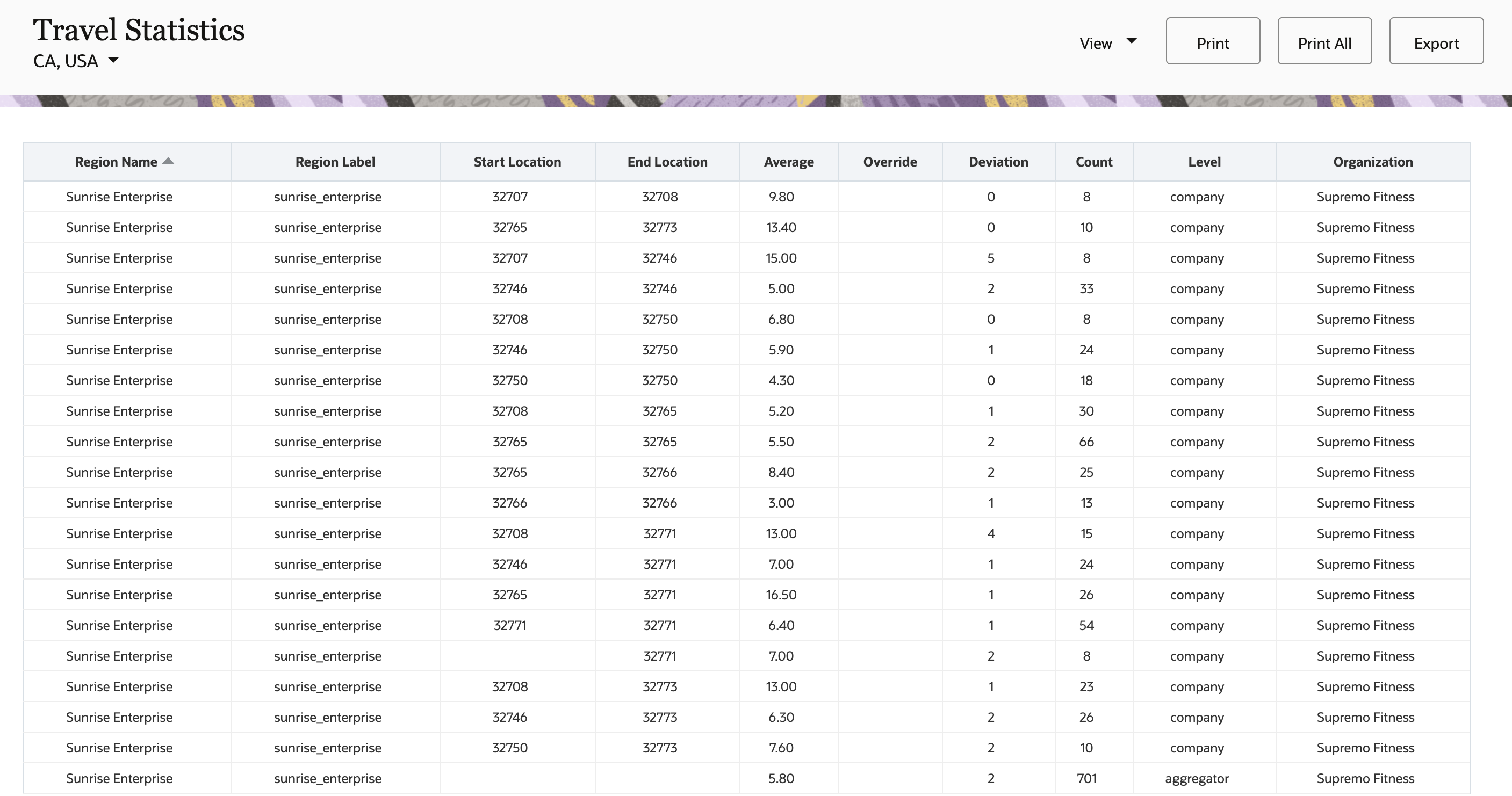Click the Level column header

[1204, 162]
